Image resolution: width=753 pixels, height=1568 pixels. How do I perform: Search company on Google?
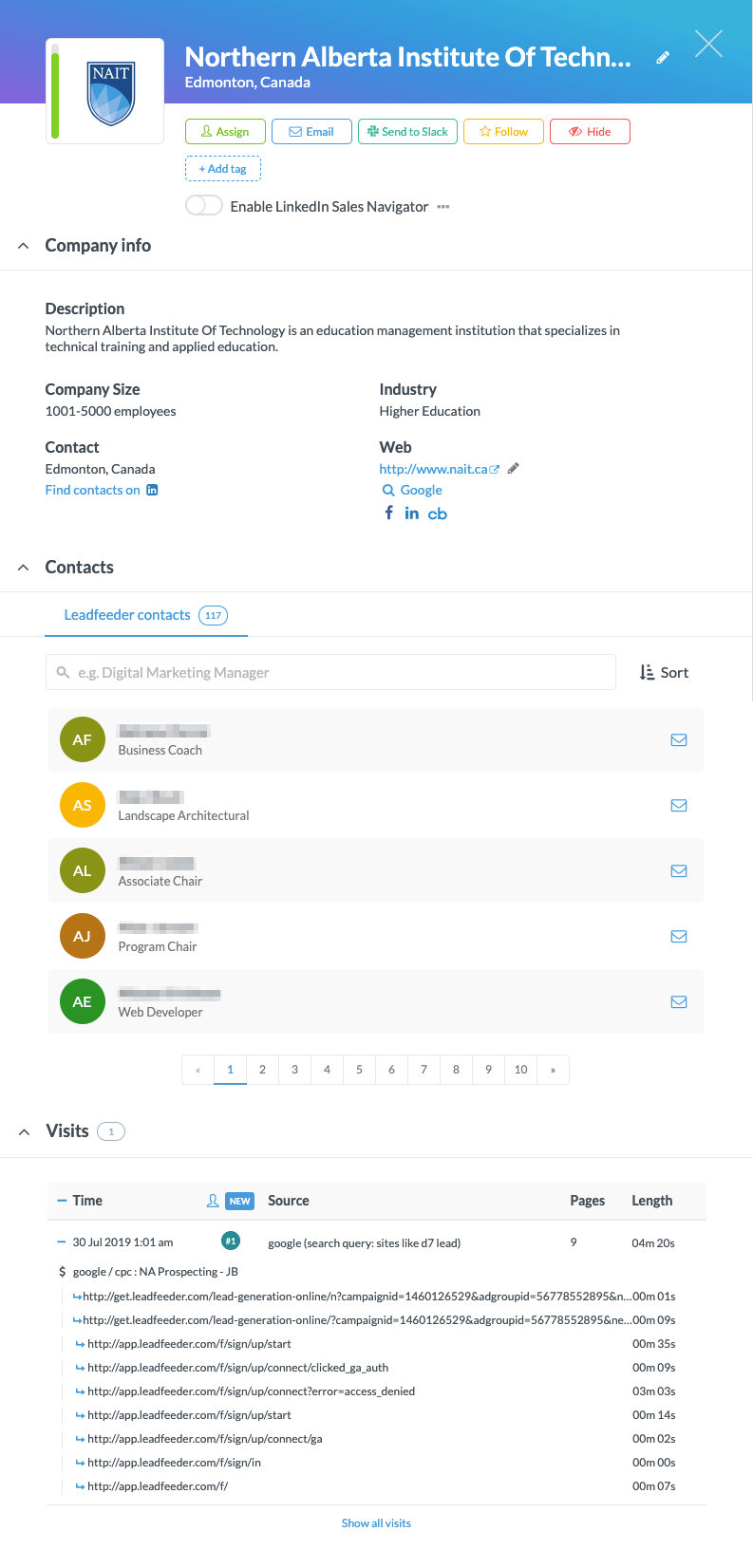coord(412,490)
